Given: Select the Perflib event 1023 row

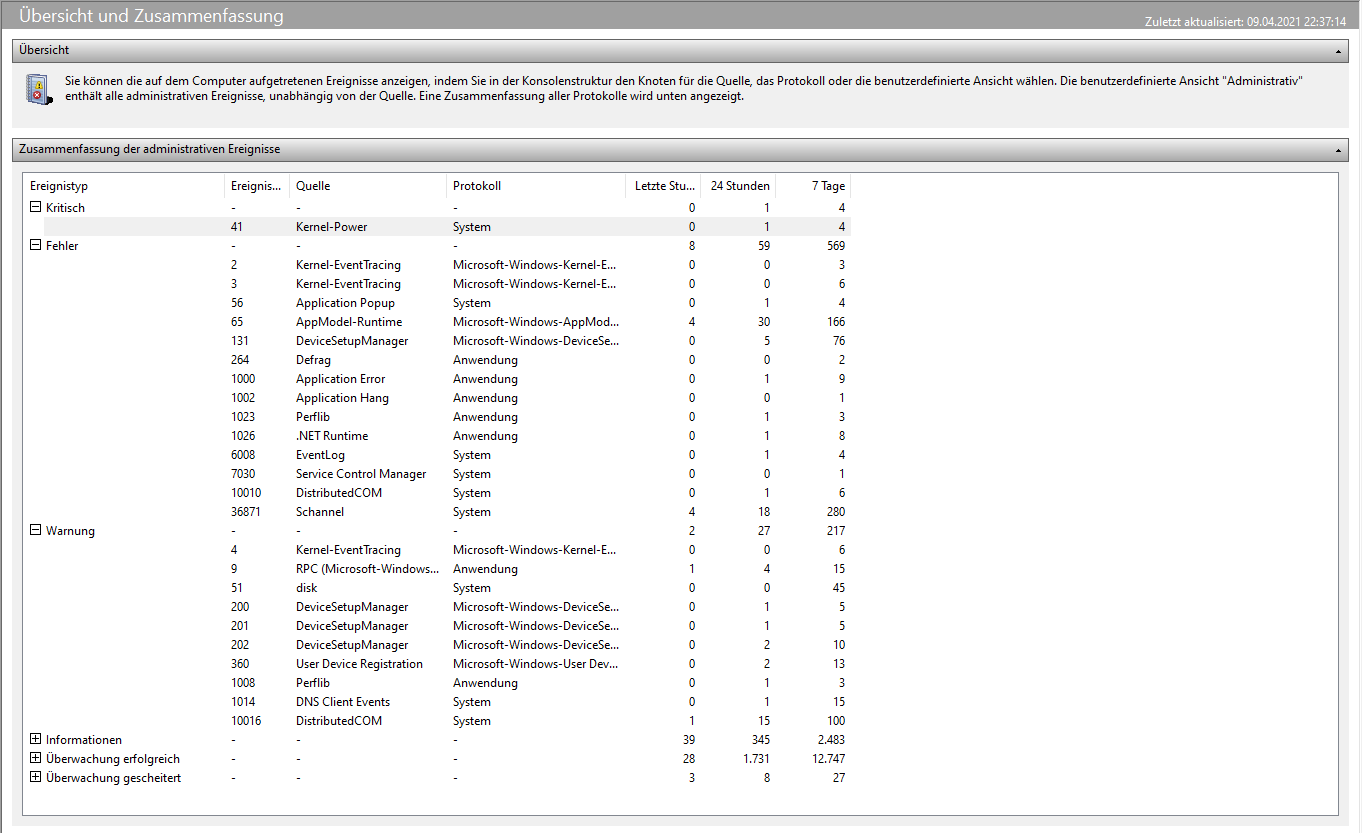Looking at the screenshot, I should click(x=447, y=417).
